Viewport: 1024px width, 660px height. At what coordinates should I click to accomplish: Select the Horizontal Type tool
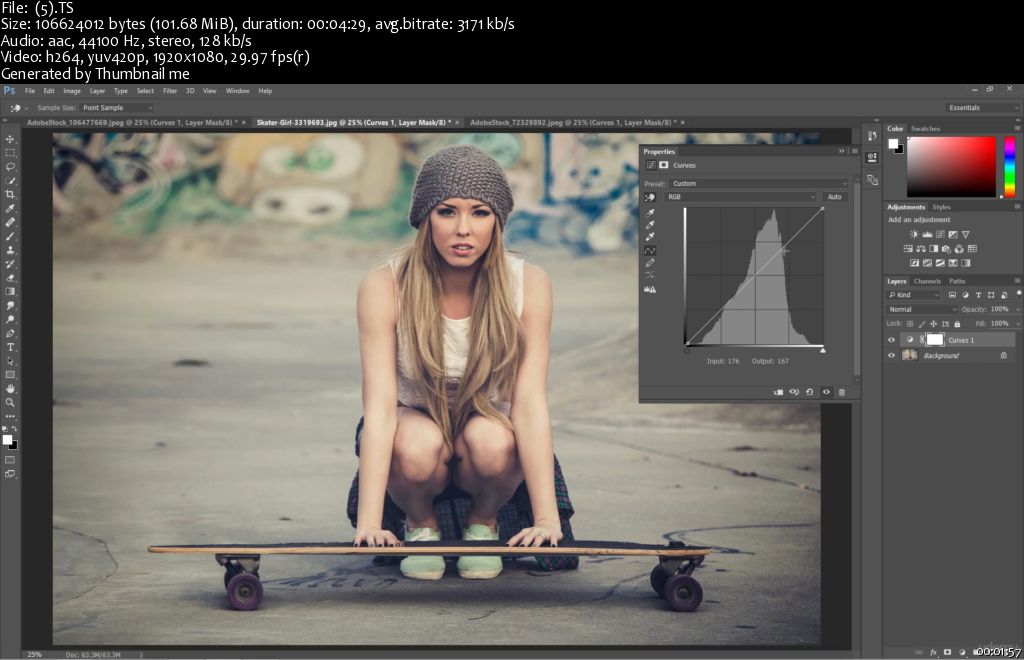(x=10, y=347)
